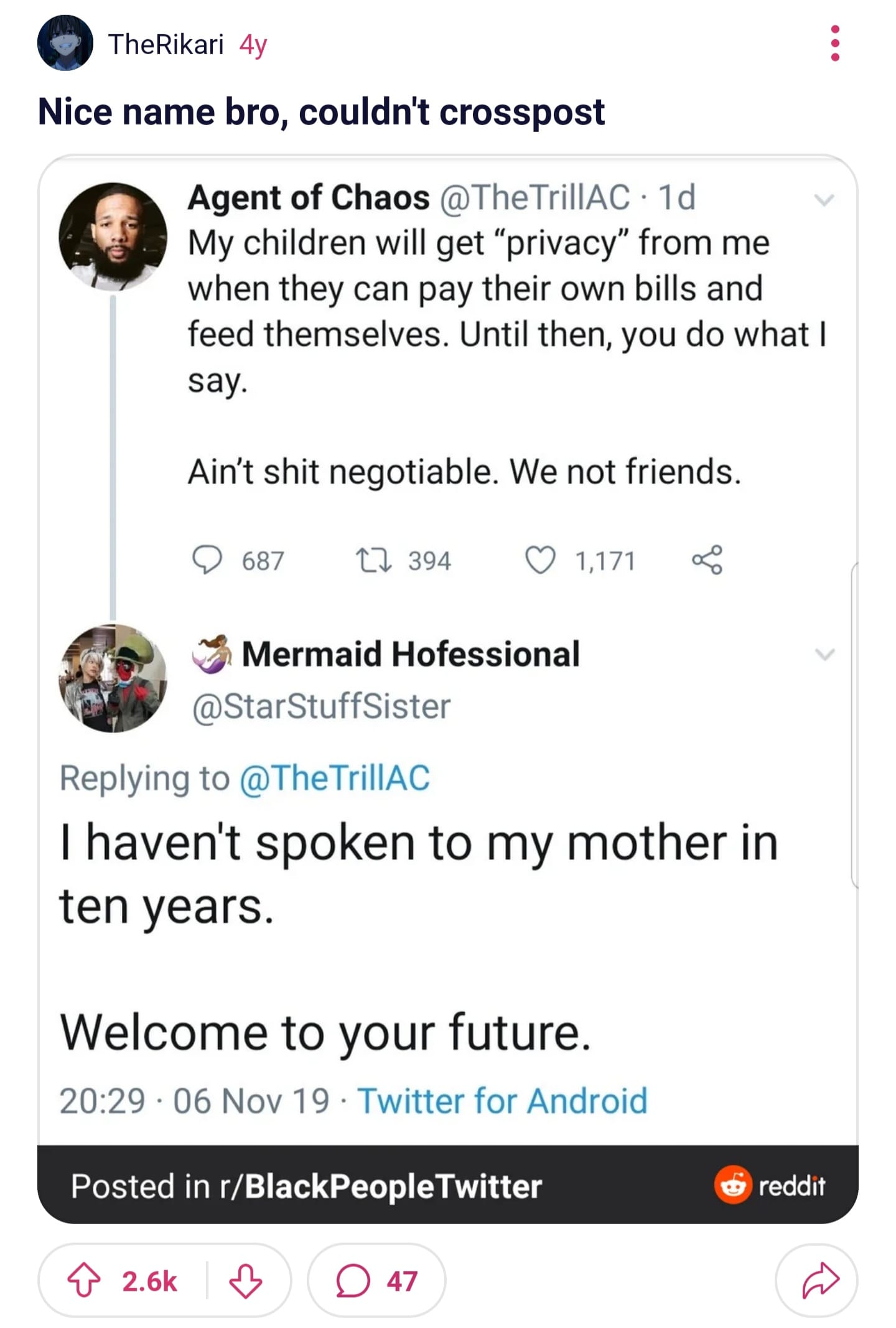This screenshot has height=1328, width=896.
Task: Open the three-dot post options menu
Action: [x=834, y=44]
